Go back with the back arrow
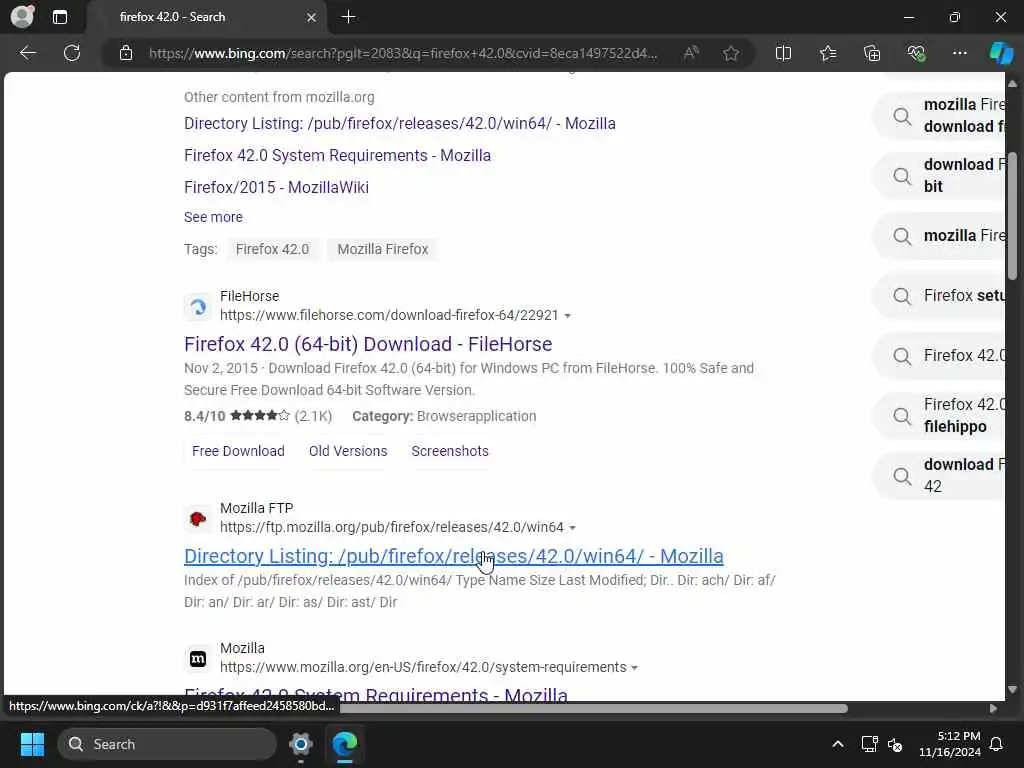The height and width of the screenshot is (768, 1024). [x=27, y=53]
